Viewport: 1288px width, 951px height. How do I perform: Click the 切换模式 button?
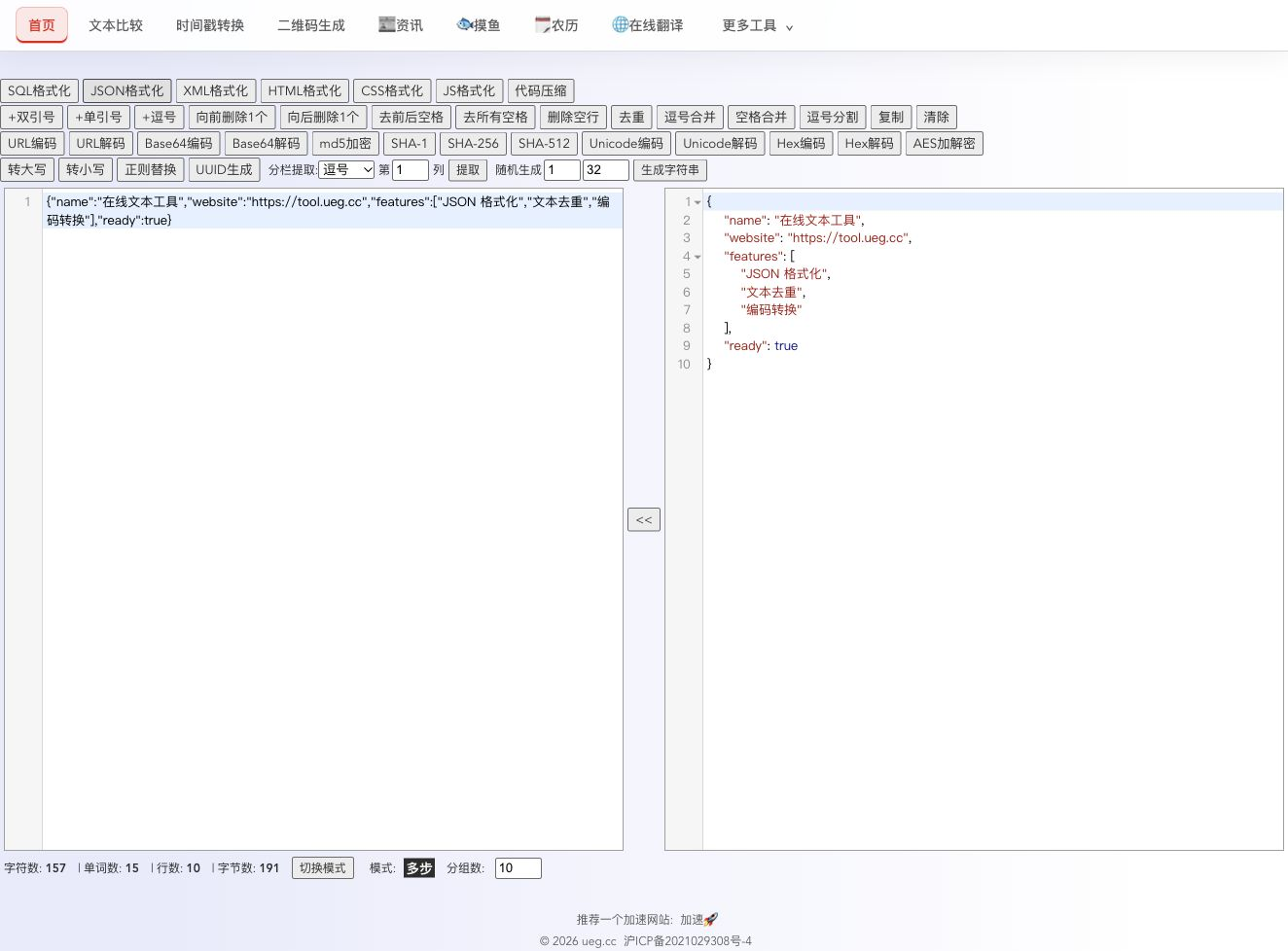click(323, 867)
